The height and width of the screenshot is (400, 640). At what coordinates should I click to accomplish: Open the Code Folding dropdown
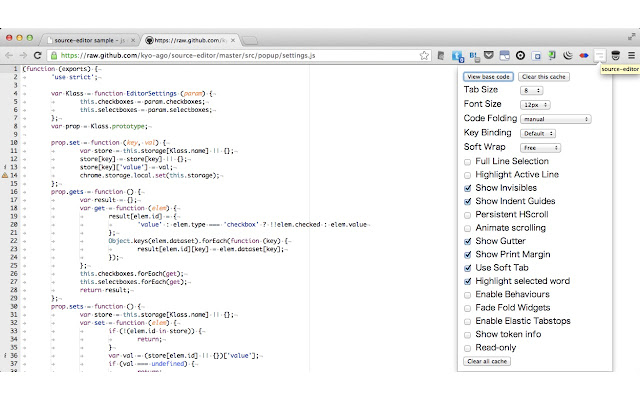(556, 119)
